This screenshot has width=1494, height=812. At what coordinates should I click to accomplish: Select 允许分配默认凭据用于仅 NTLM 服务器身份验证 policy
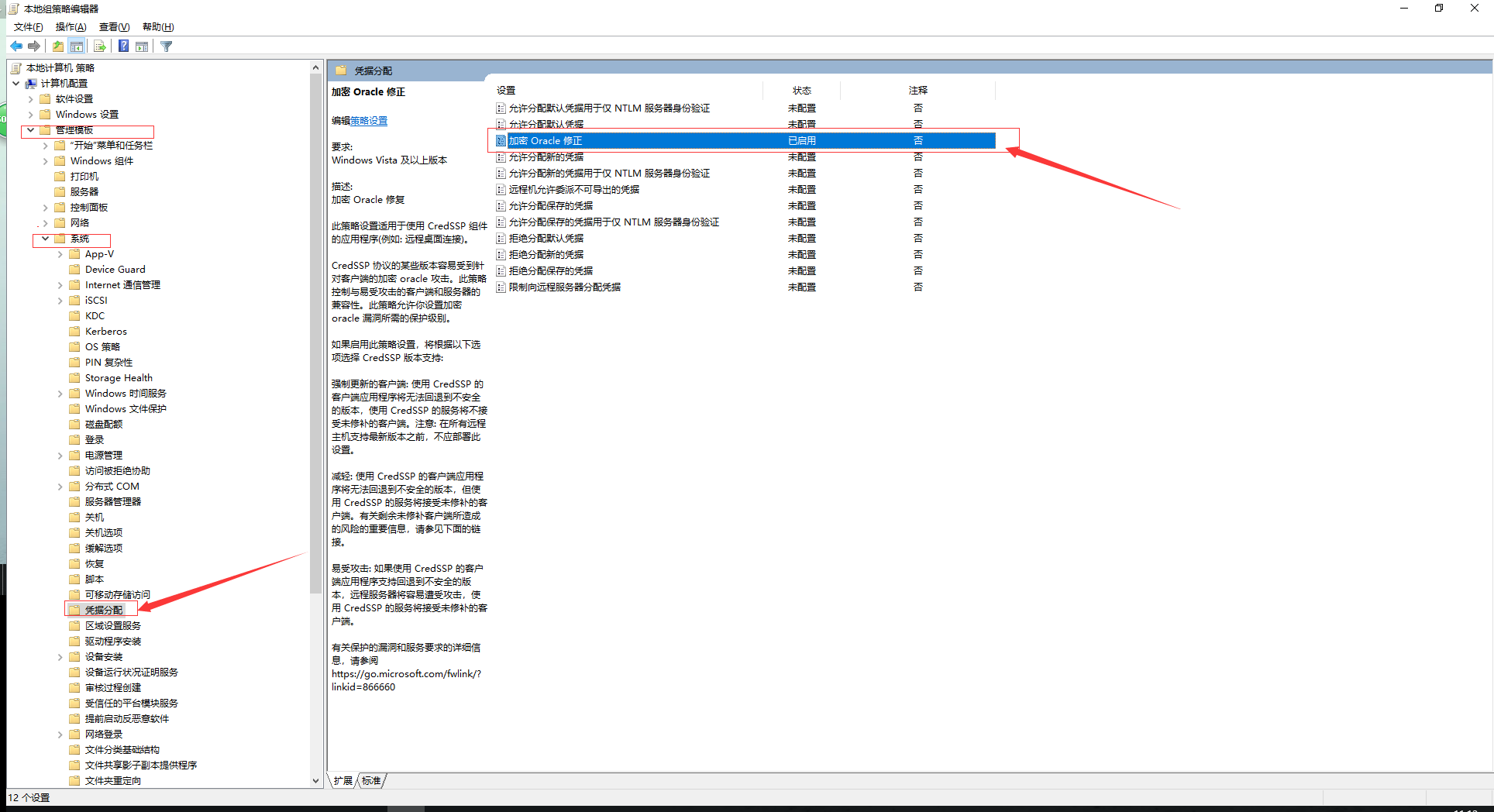pos(609,108)
